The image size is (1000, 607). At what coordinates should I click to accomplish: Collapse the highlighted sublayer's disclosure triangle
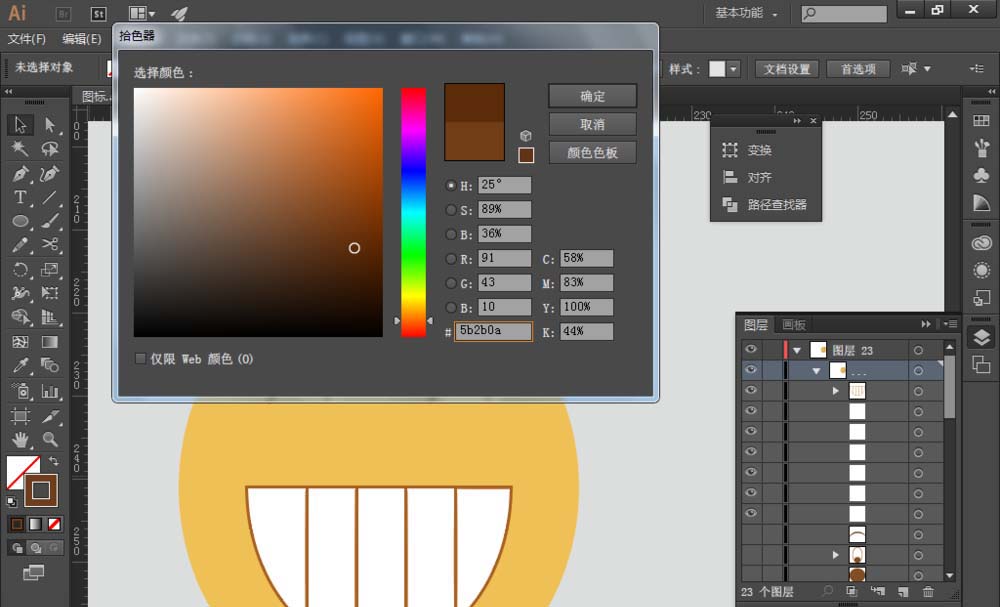point(816,370)
